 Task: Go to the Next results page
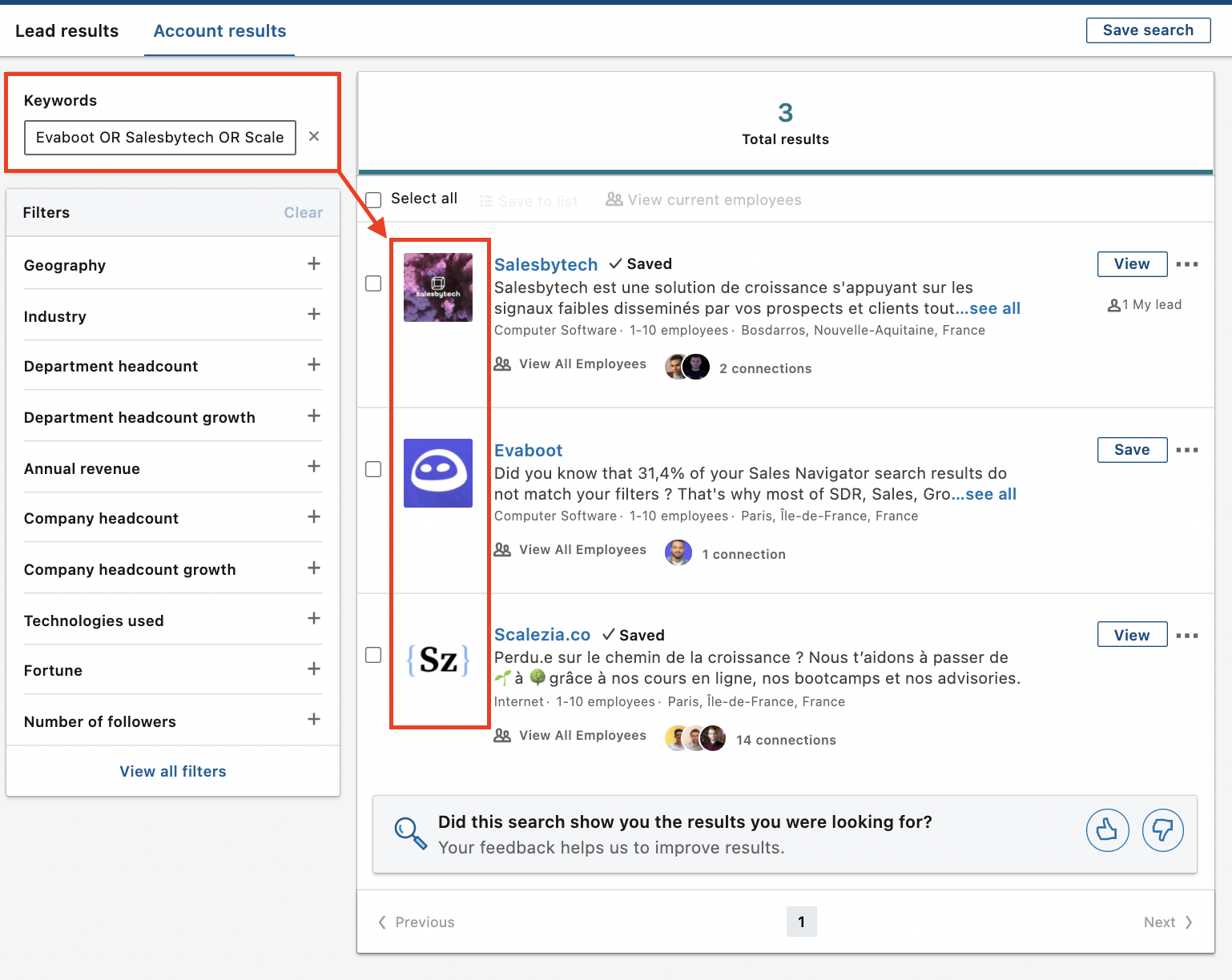(1169, 922)
